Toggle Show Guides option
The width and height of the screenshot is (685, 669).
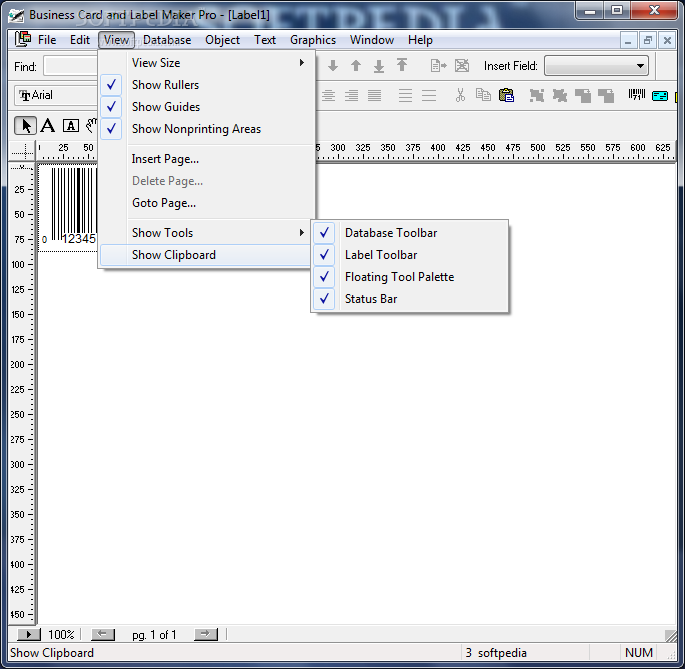click(x=206, y=107)
